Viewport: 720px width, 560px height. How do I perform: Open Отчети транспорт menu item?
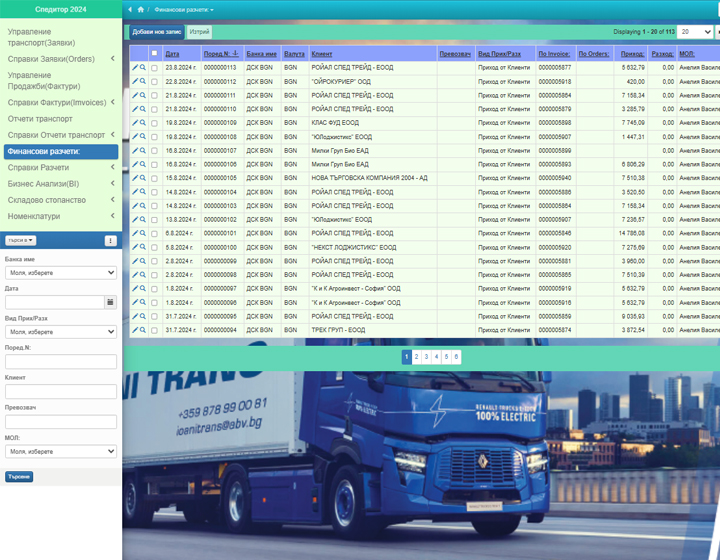[x=61, y=119]
